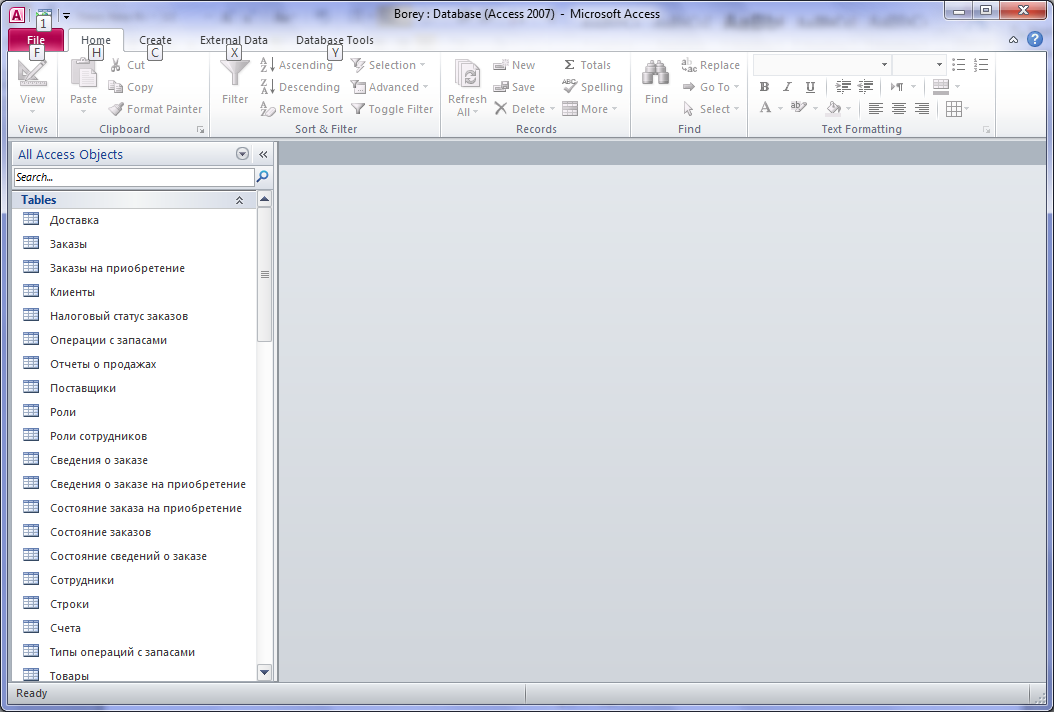The height and width of the screenshot is (712, 1054).
Task: Click the text highlight color pen
Action: click(x=798, y=108)
